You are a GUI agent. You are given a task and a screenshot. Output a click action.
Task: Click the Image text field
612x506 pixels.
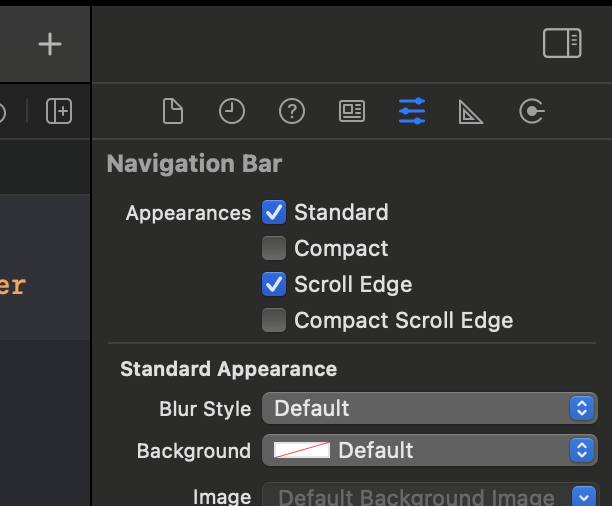pyautogui.click(x=415, y=496)
